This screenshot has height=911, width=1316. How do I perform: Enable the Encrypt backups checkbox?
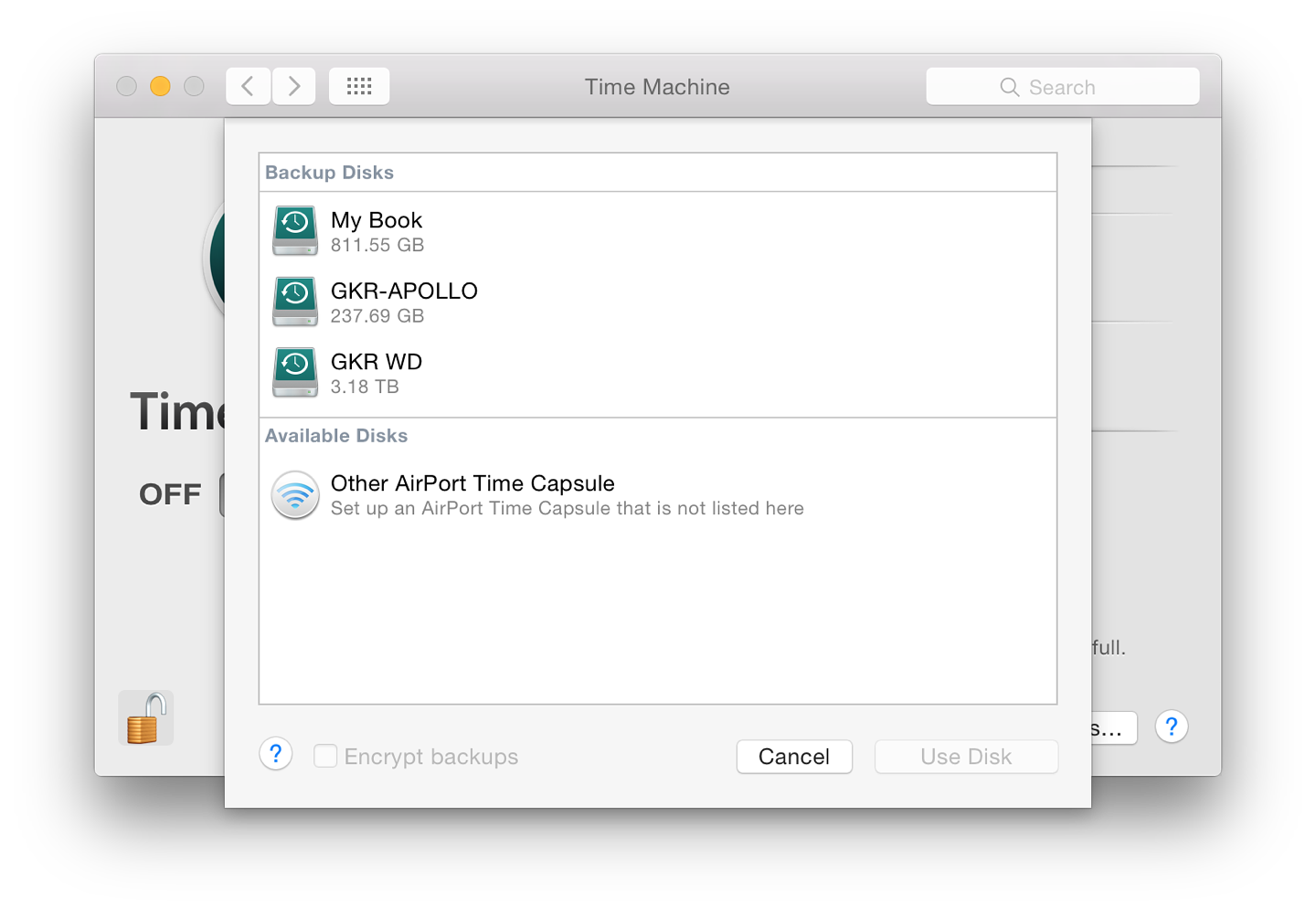tap(325, 756)
